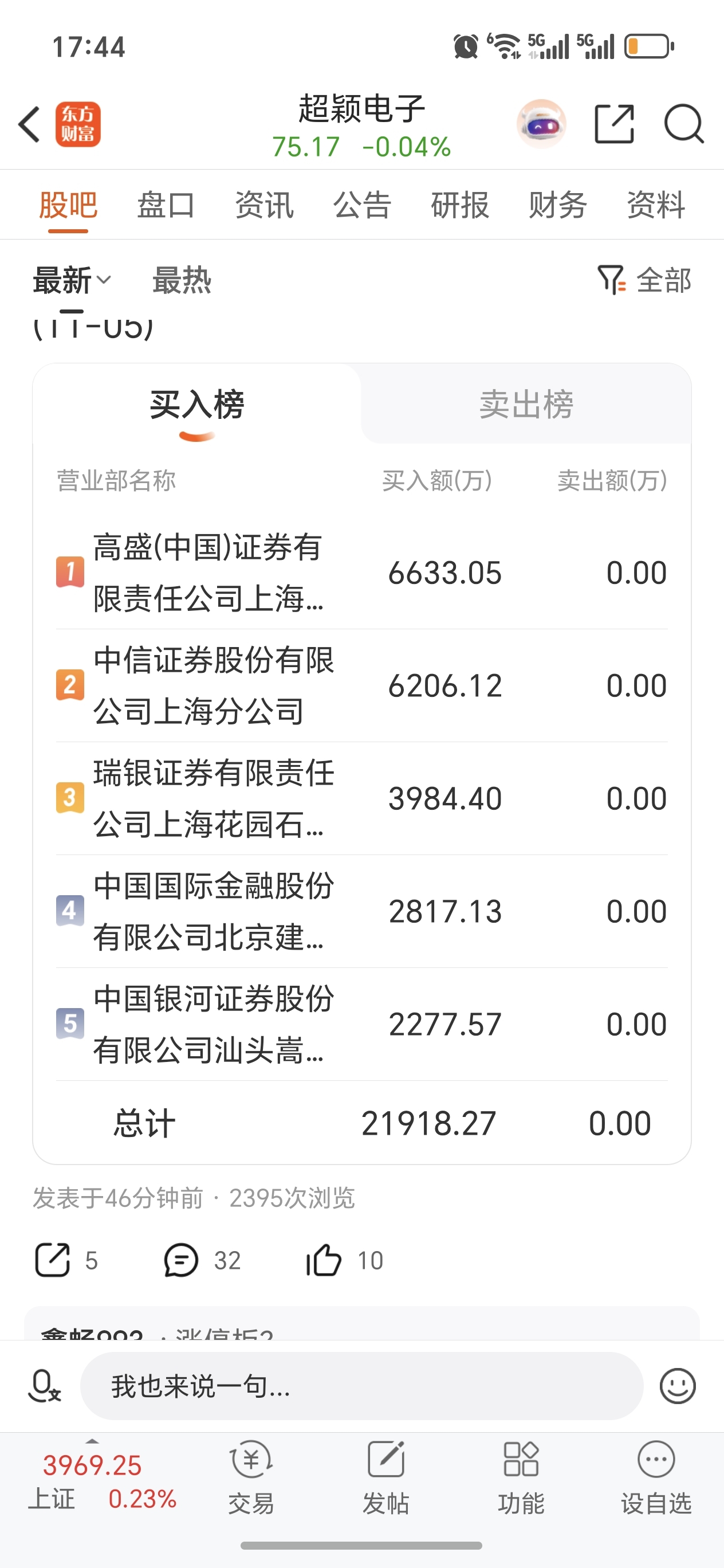Switch to the 盘口 tab
Viewport: 724px width, 1568px height.
(166, 205)
